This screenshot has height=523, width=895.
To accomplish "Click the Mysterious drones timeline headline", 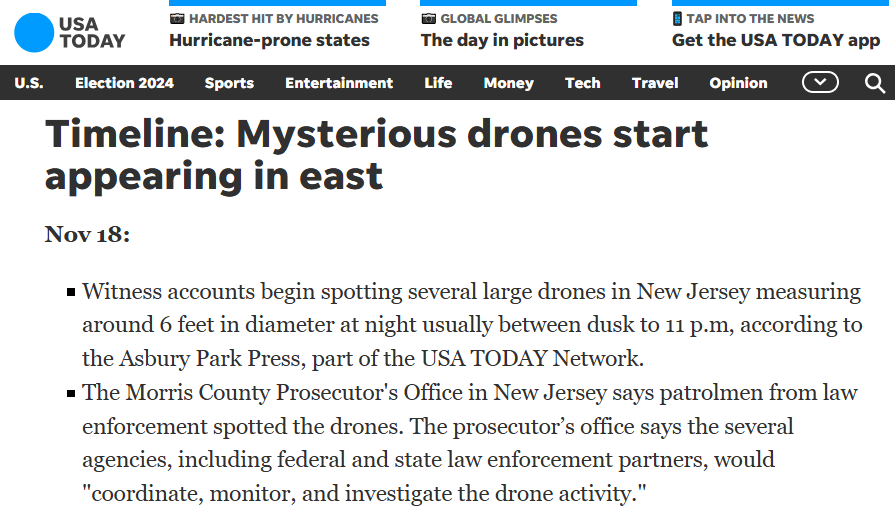I will [x=376, y=155].
